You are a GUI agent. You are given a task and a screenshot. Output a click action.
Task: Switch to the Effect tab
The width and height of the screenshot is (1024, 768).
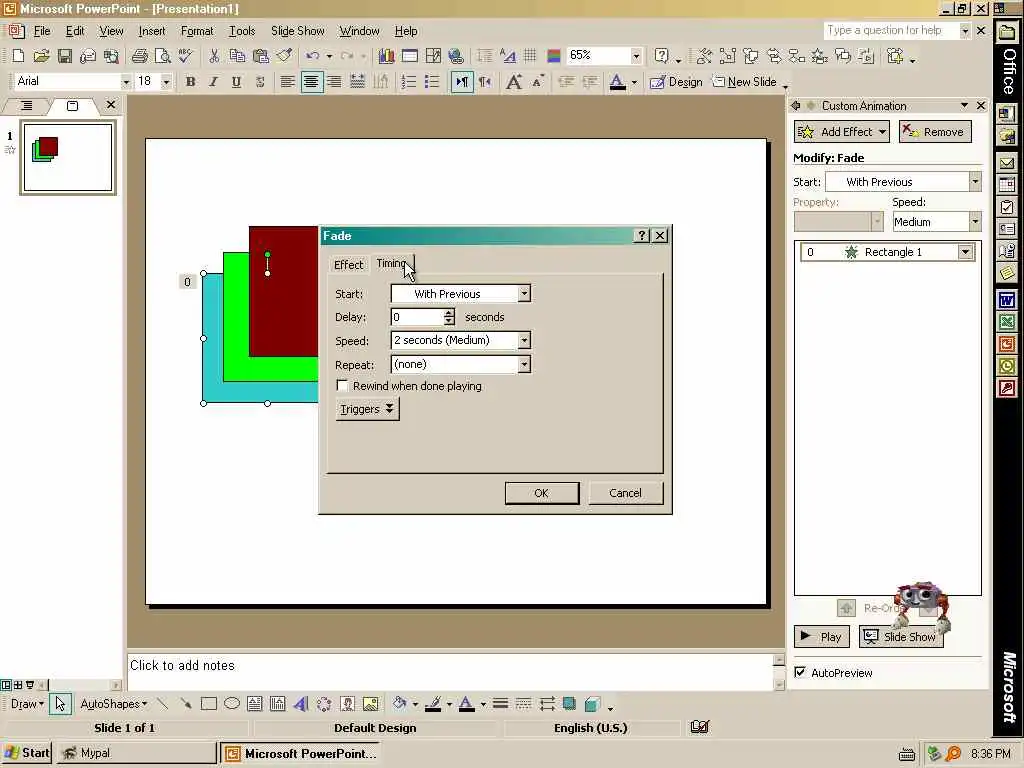348,264
